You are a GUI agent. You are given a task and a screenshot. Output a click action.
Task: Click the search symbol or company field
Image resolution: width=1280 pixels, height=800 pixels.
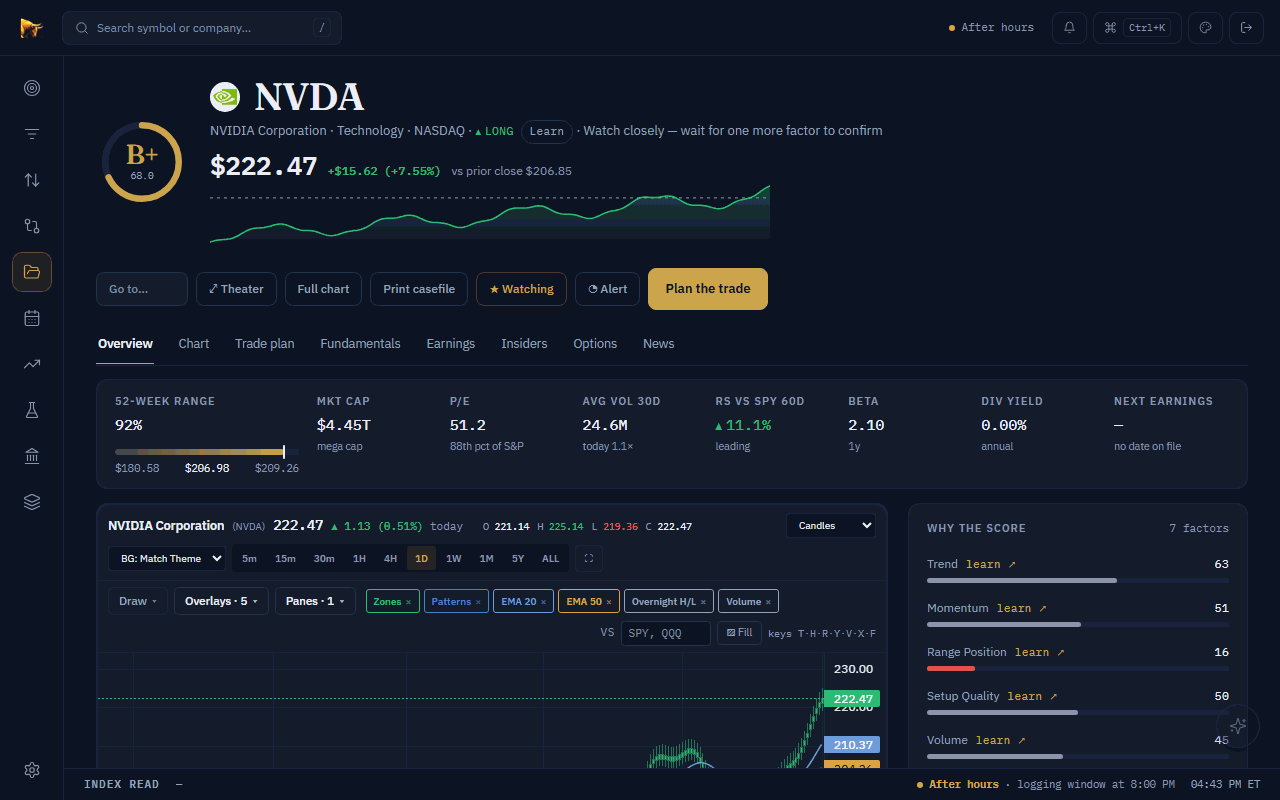202,28
